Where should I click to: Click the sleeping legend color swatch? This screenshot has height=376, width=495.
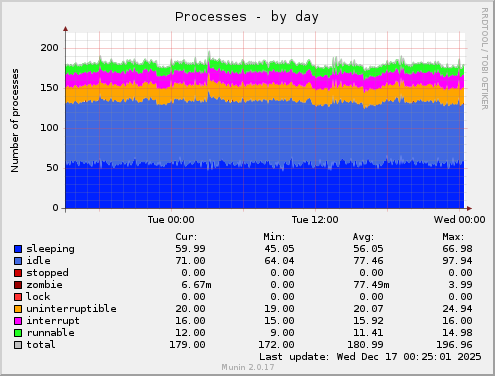click(18, 249)
